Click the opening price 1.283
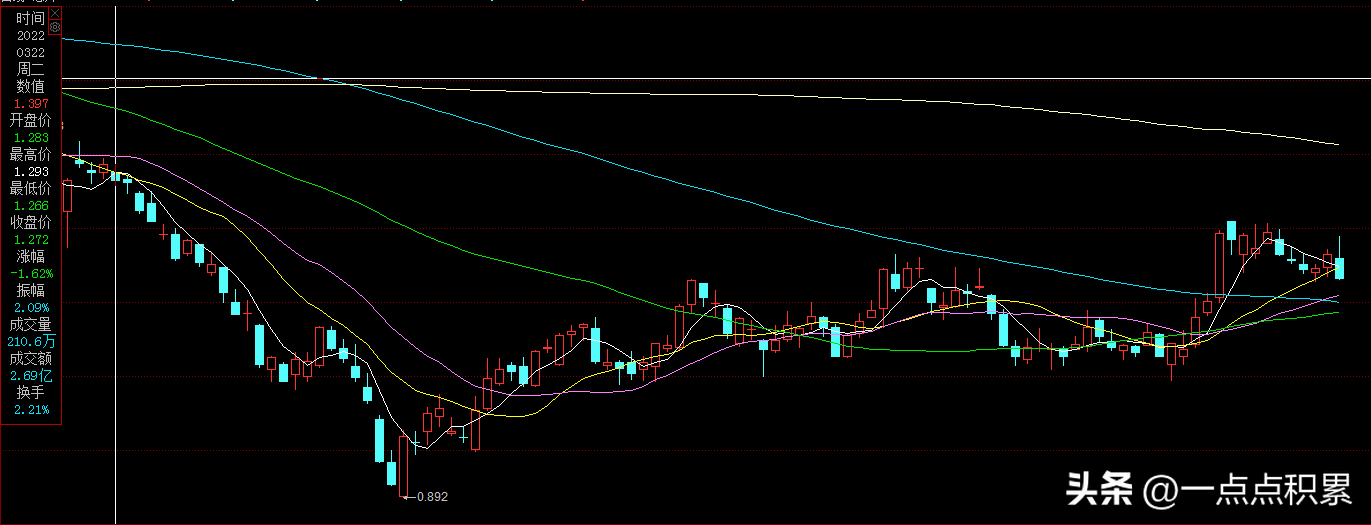Image resolution: width=1371 pixels, height=525 pixels. click(30, 137)
